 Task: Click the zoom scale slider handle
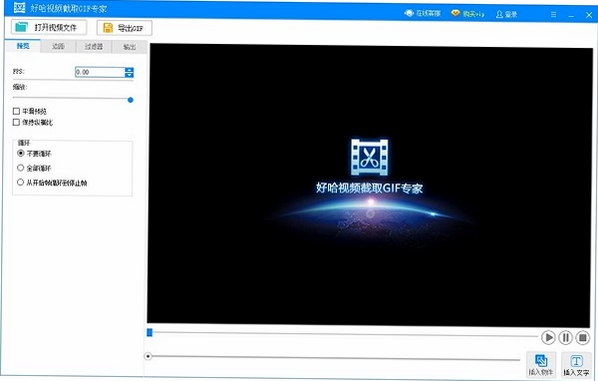click(130, 100)
